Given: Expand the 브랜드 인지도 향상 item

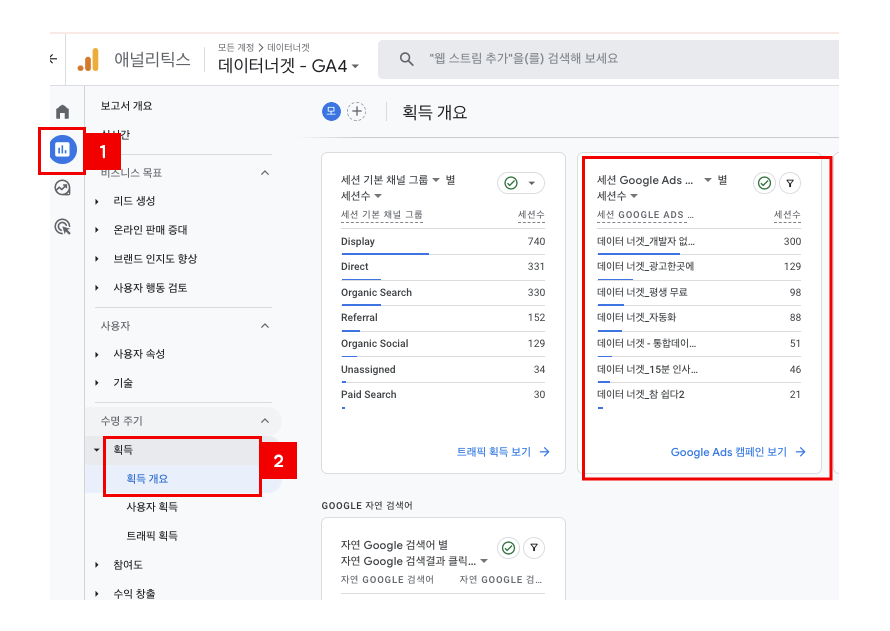Looking at the screenshot, I should [97, 259].
